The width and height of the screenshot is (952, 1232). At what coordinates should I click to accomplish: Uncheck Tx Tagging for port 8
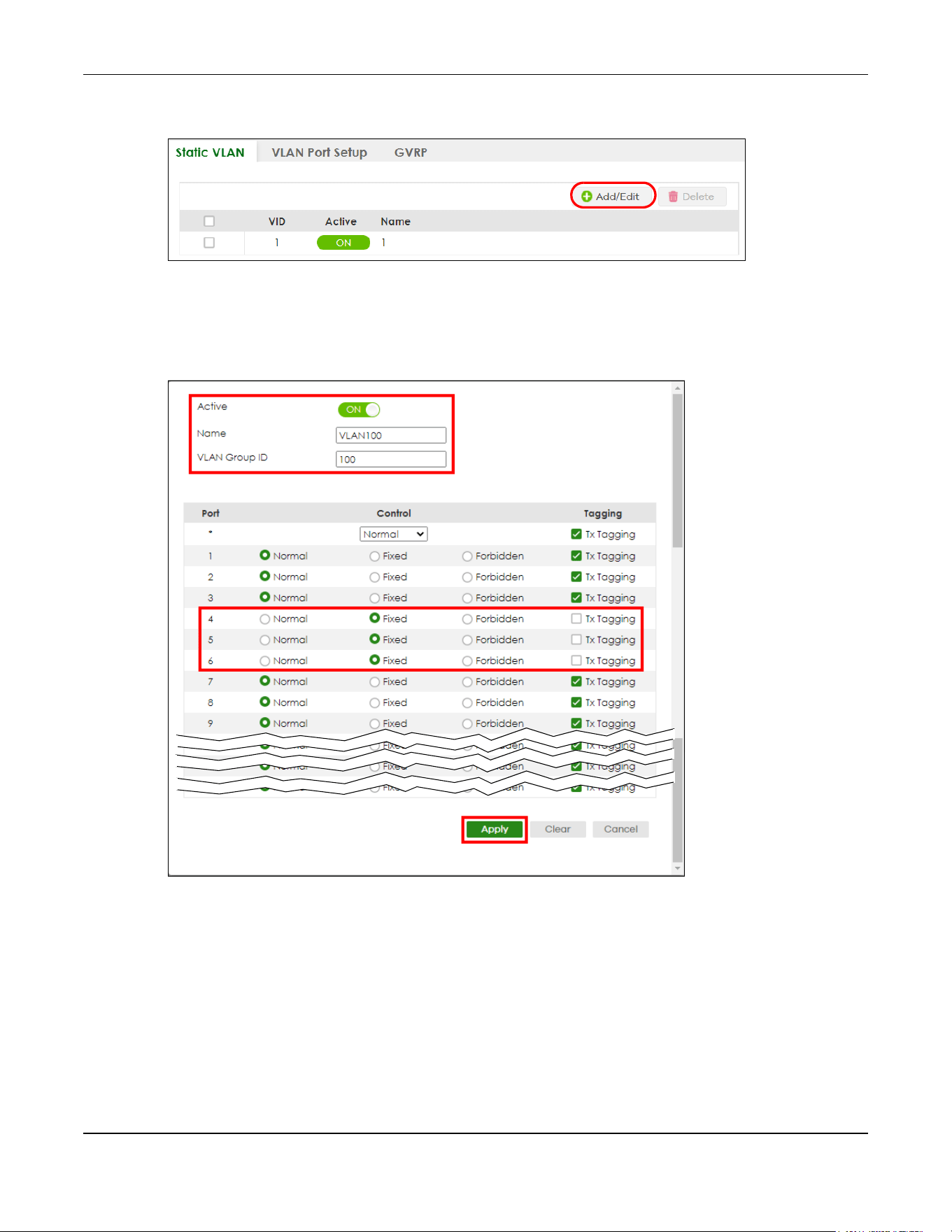coord(576,702)
